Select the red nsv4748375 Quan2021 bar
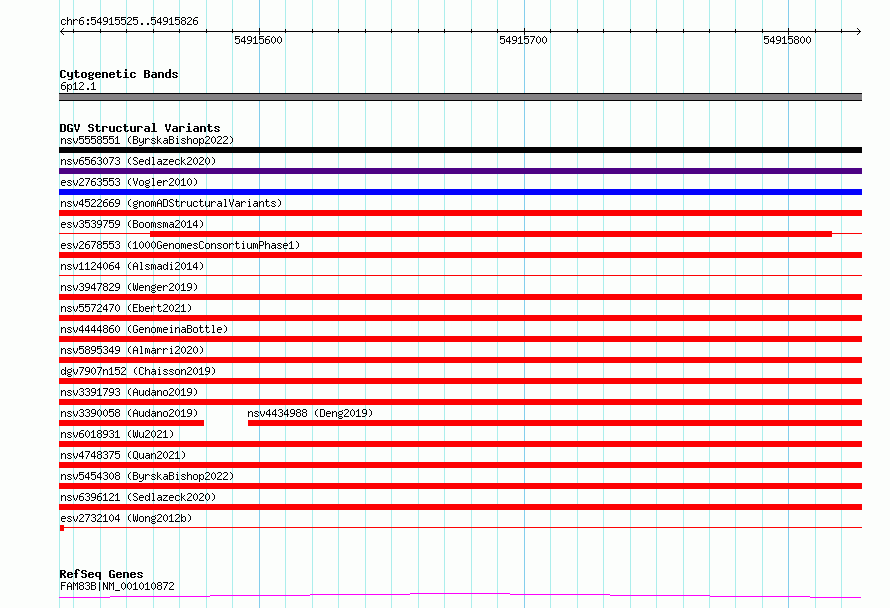Image resolution: width=890 pixels, height=608 pixels. pos(460,465)
